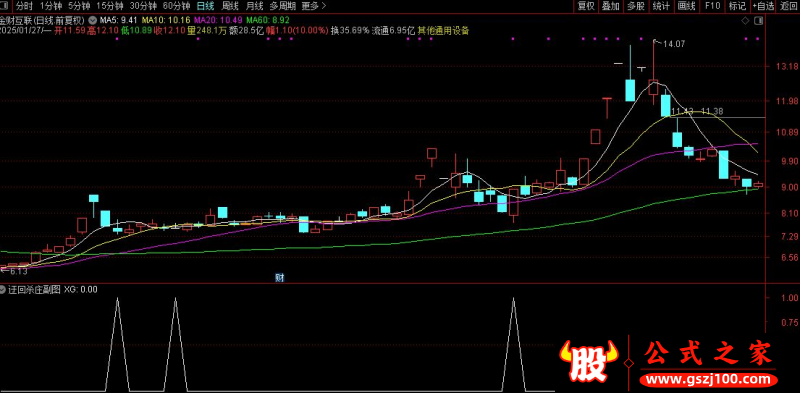Click the 14.07 high price marker
This screenshot has width=800, height=393.
[x=669, y=44]
